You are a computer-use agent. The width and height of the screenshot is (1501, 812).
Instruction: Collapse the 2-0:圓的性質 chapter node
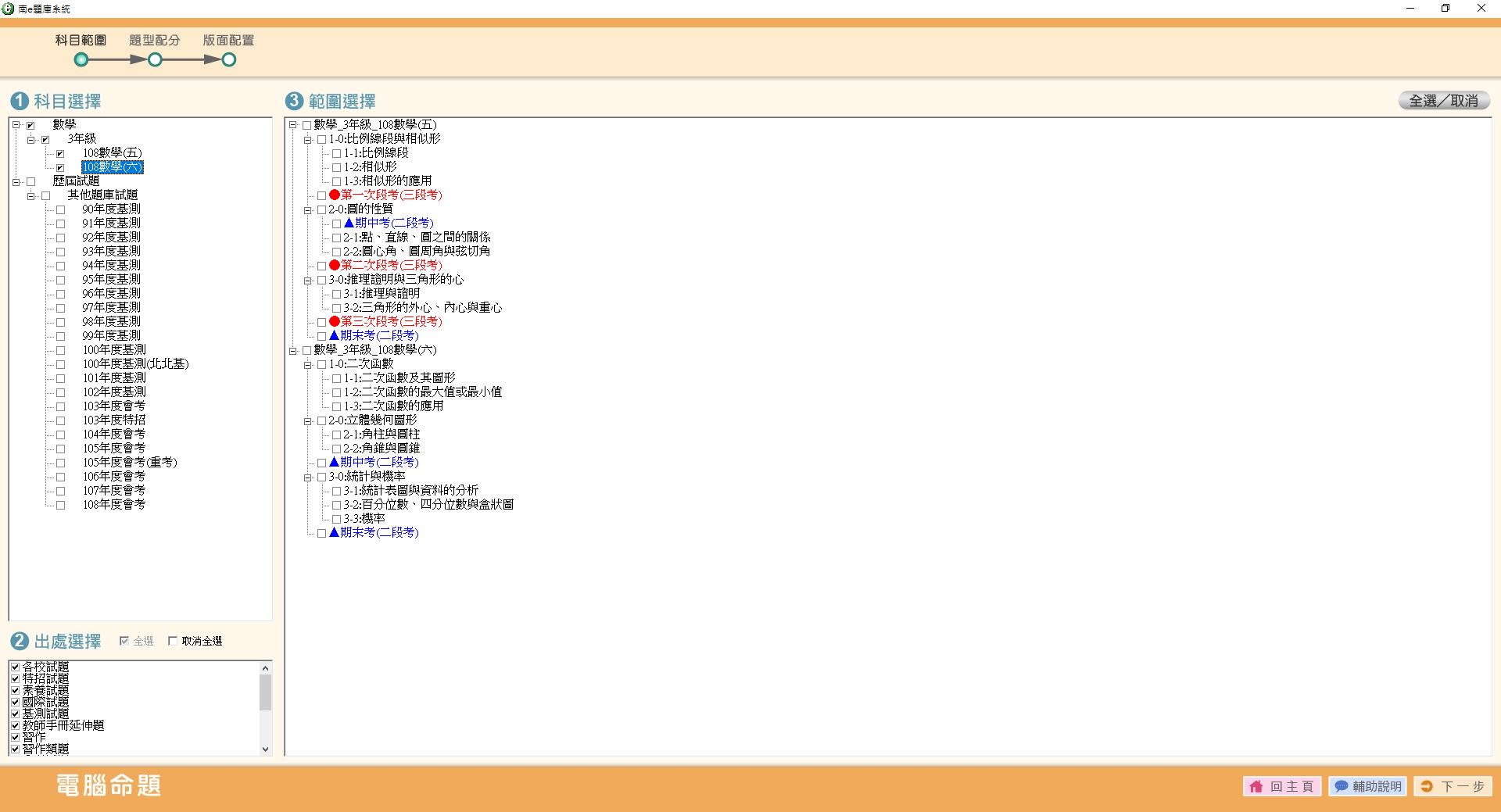click(x=308, y=210)
